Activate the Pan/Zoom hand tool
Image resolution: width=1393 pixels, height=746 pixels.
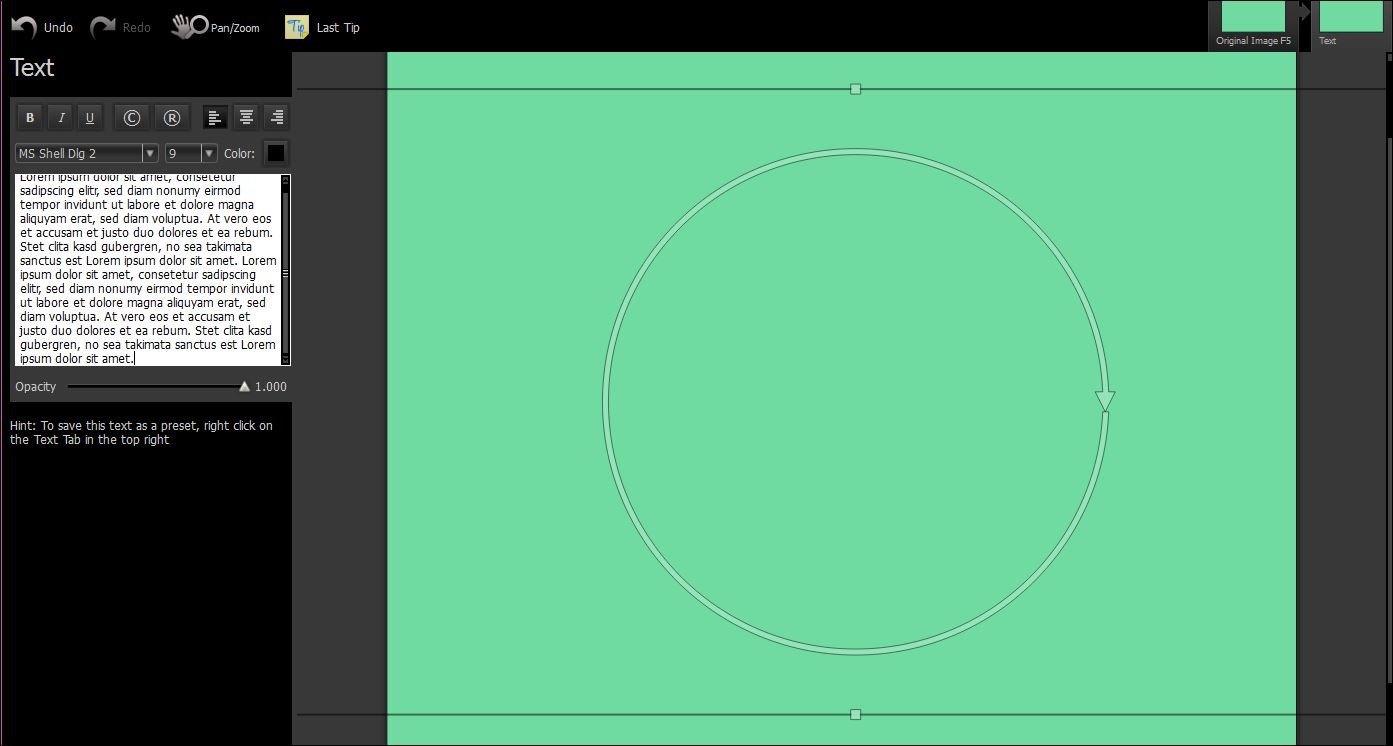pyautogui.click(x=189, y=27)
